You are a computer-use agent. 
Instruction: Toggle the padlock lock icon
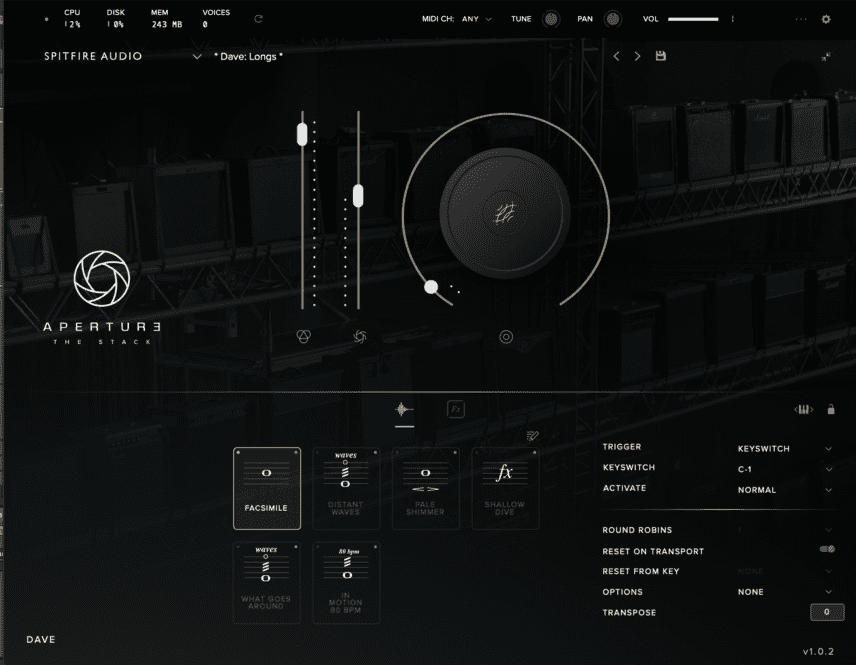pos(831,409)
